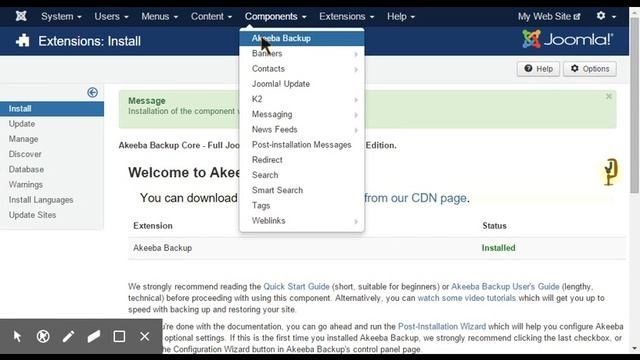Open the Menus dropdown menu

[x=160, y=16]
